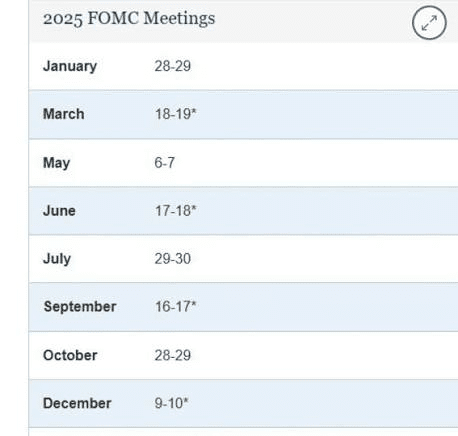This screenshot has width=458, height=436.
Task: Select the January 28-29 meeting dates
Action: pos(173,66)
